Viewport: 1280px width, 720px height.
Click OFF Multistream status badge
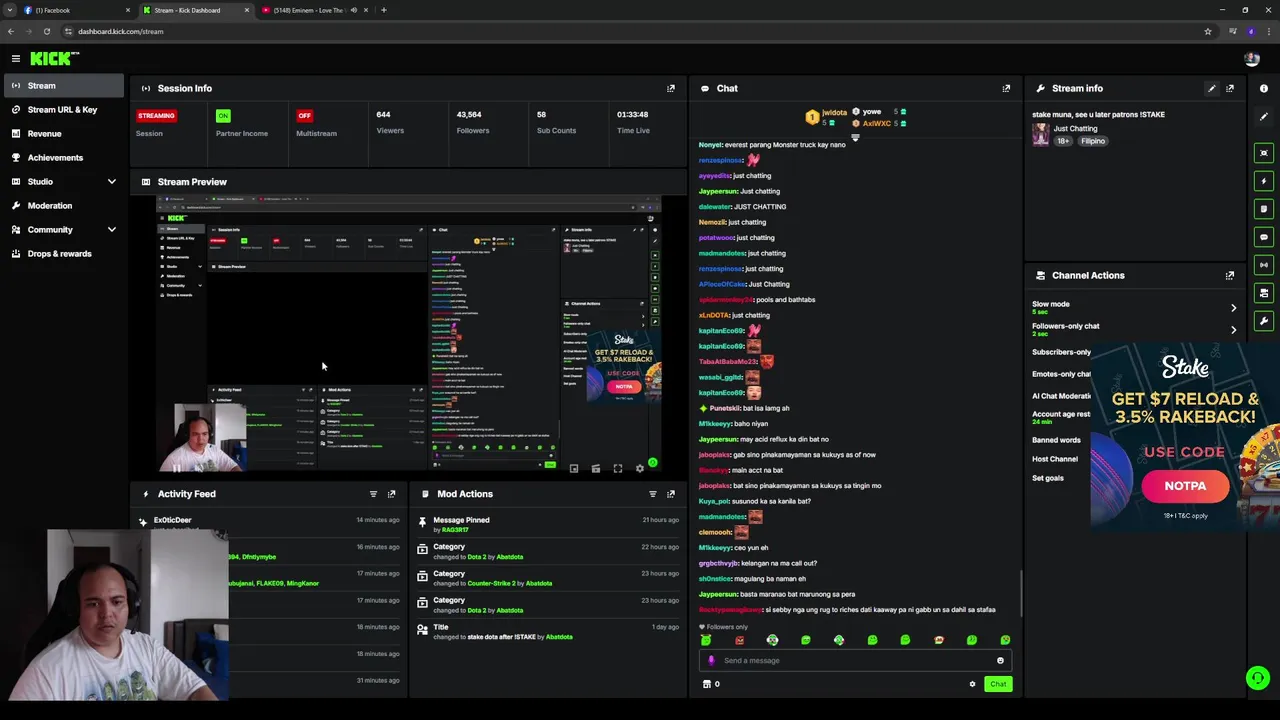pos(304,116)
